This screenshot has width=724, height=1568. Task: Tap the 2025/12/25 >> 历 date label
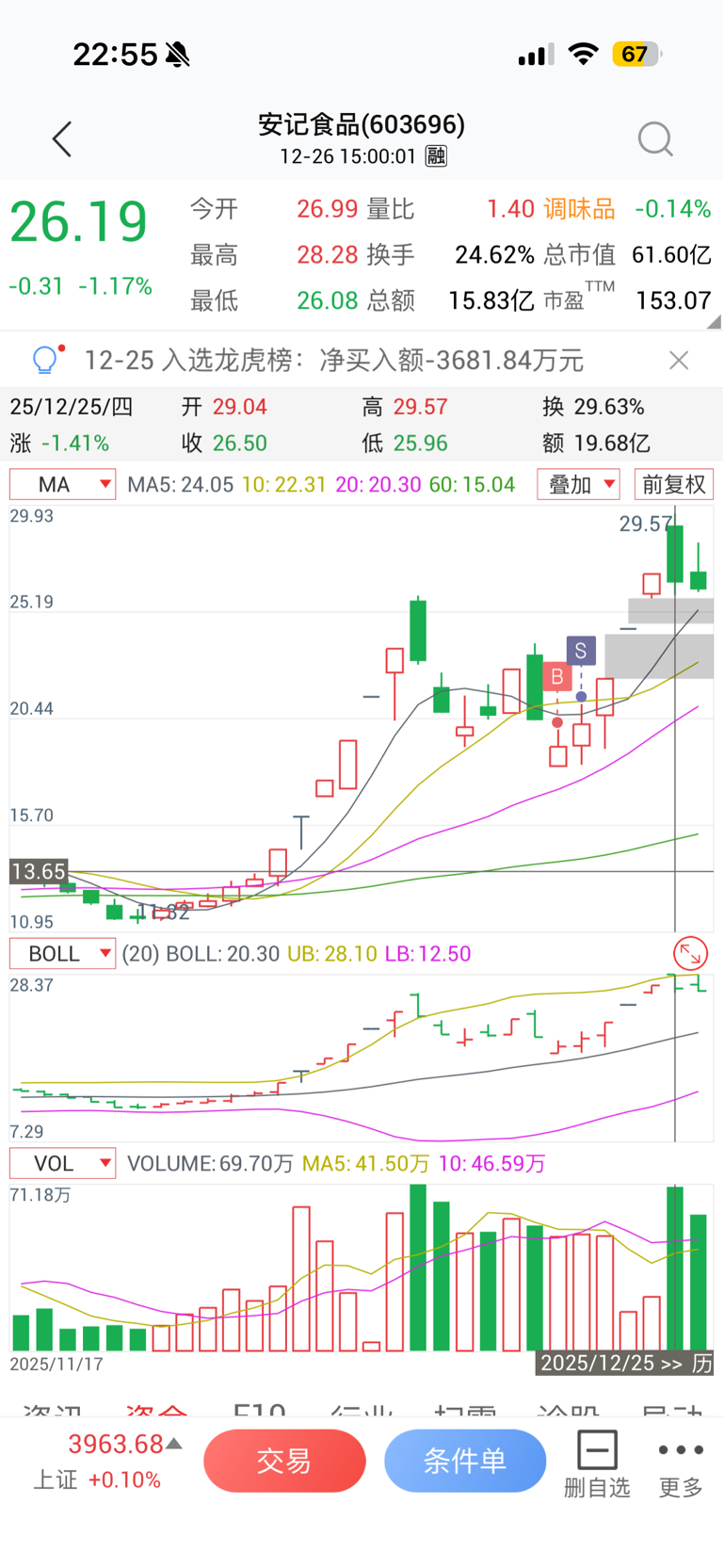[x=625, y=1363]
